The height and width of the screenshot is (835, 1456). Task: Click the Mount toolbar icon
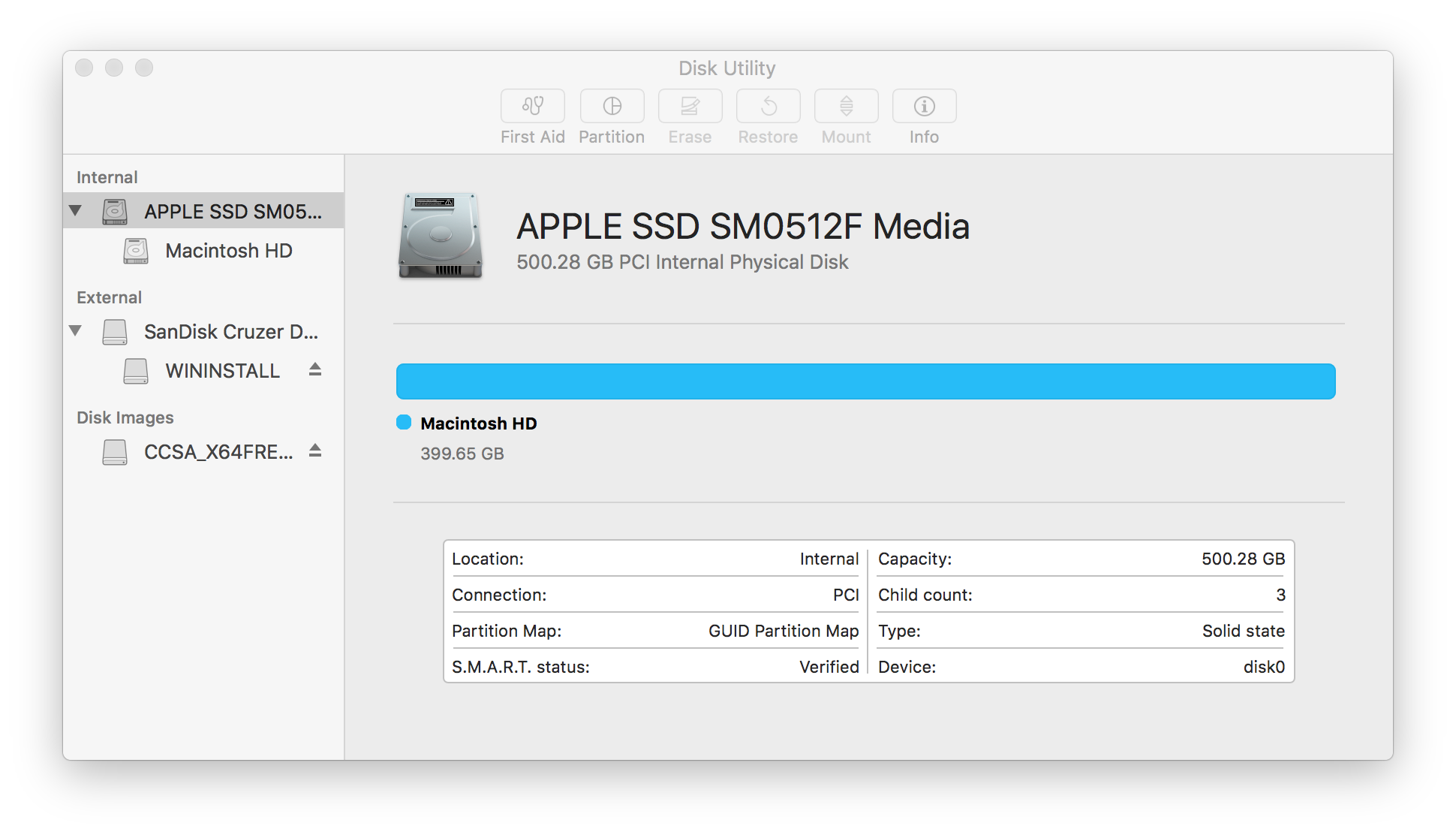[x=846, y=106]
